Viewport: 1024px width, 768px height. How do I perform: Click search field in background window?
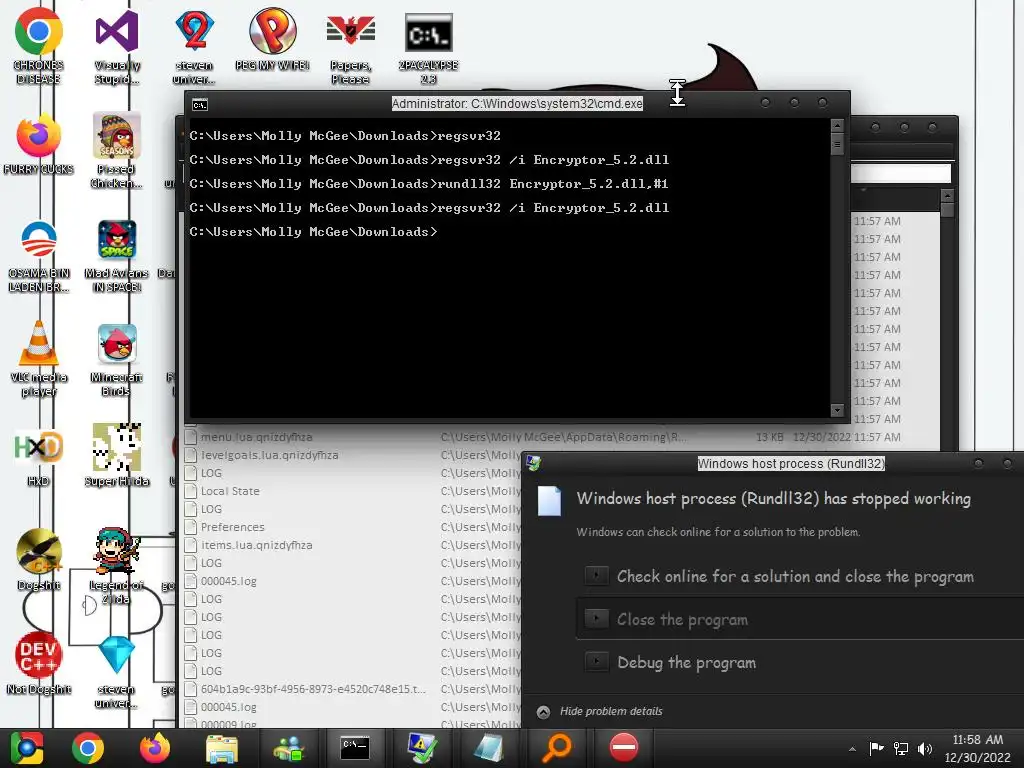[x=901, y=173]
